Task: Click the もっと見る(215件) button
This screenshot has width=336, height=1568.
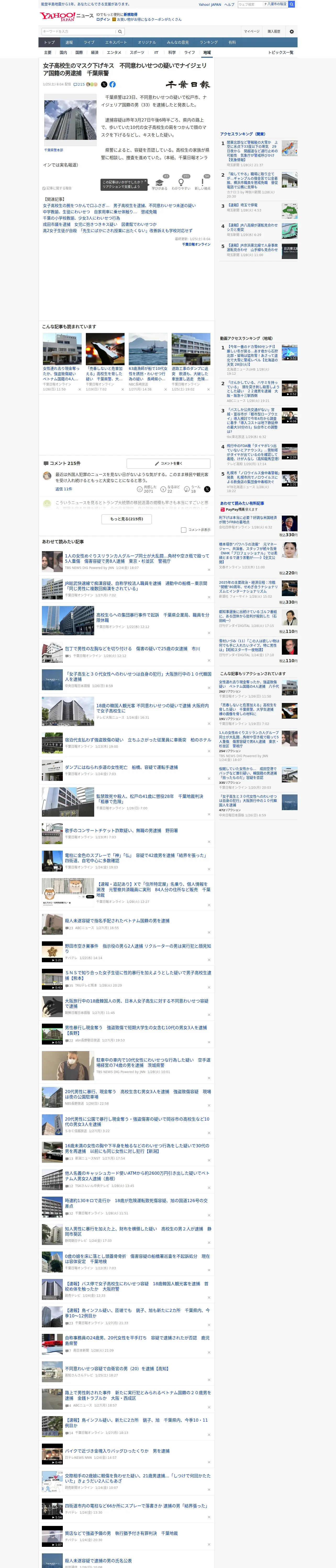Action: click(126, 519)
